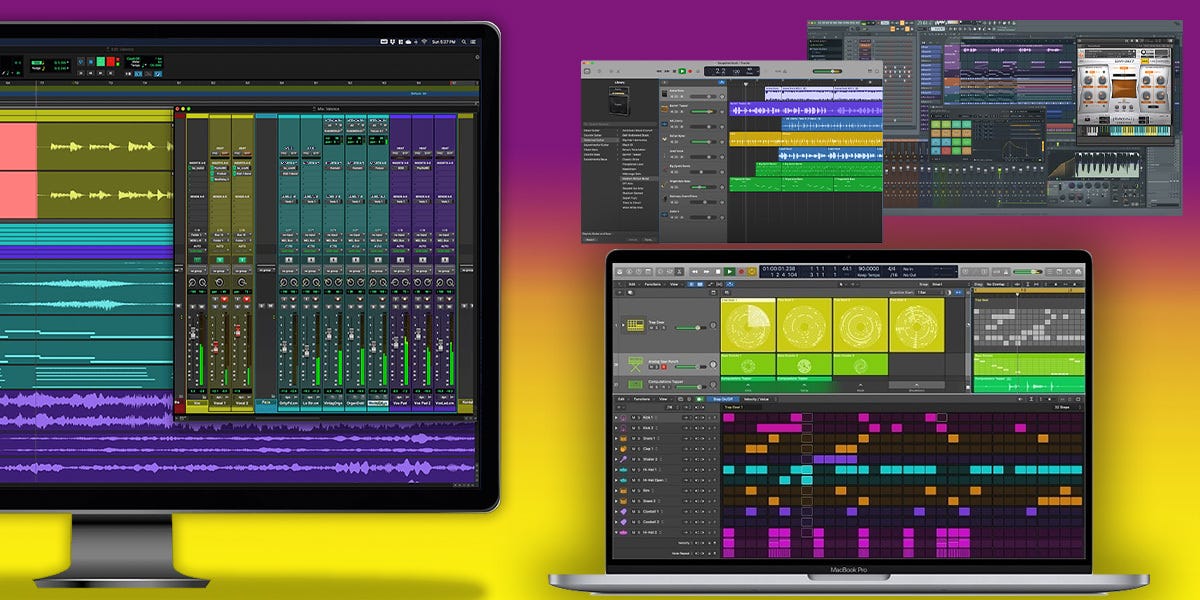The height and width of the screenshot is (600, 1200).
Task: Click the red Record button in GarageBand
Action: [691, 71]
